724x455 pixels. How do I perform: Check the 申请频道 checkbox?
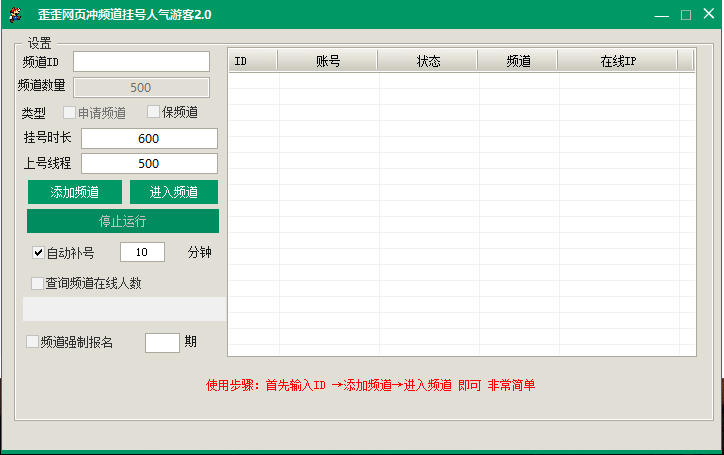tap(69, 112)
